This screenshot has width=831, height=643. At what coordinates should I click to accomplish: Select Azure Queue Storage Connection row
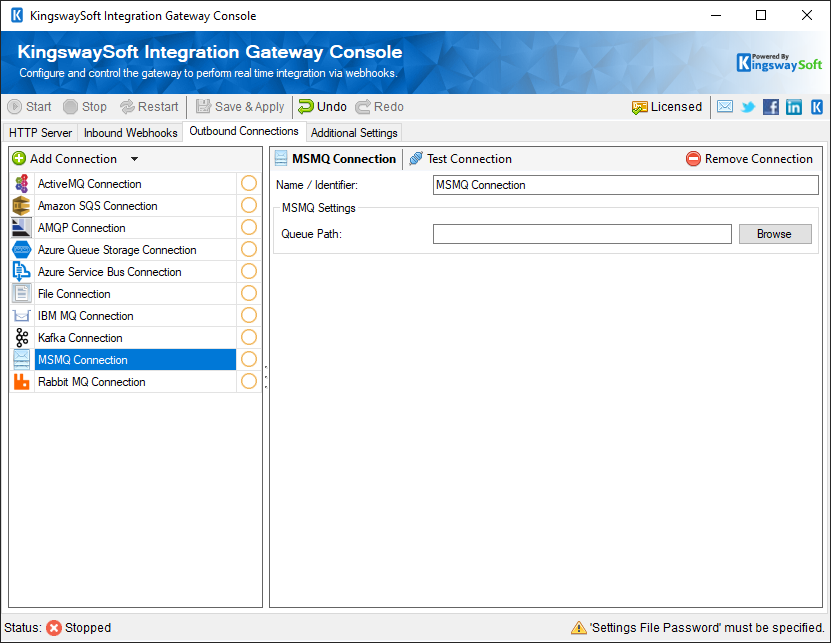[135, 250]
